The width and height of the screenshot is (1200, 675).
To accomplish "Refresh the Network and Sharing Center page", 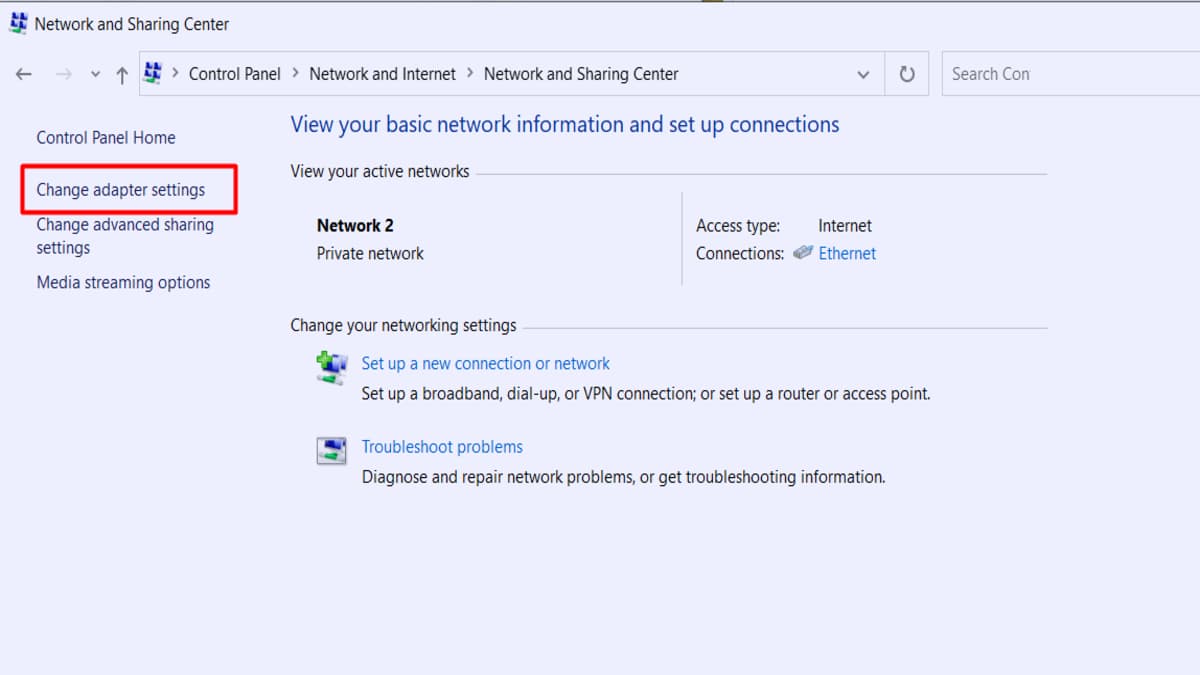I will (907, 74).
